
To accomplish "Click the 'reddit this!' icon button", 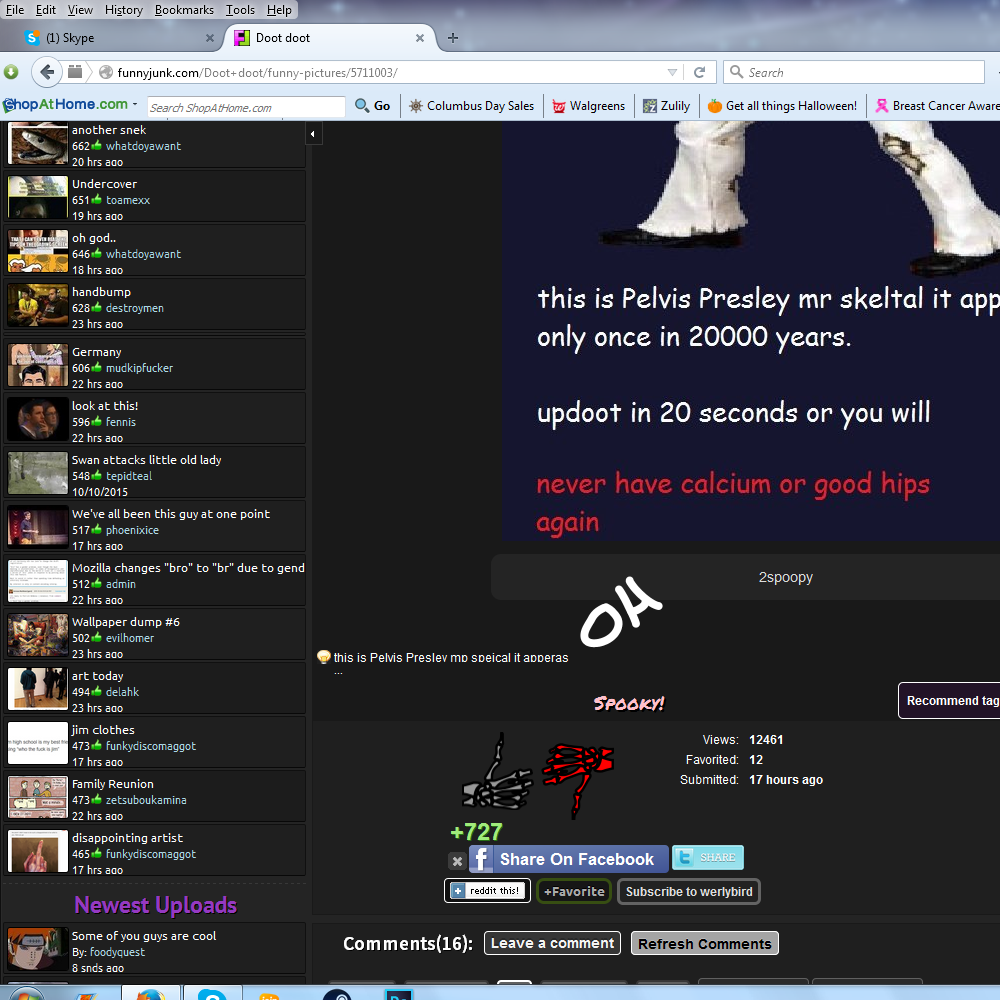I will point(487,890).
